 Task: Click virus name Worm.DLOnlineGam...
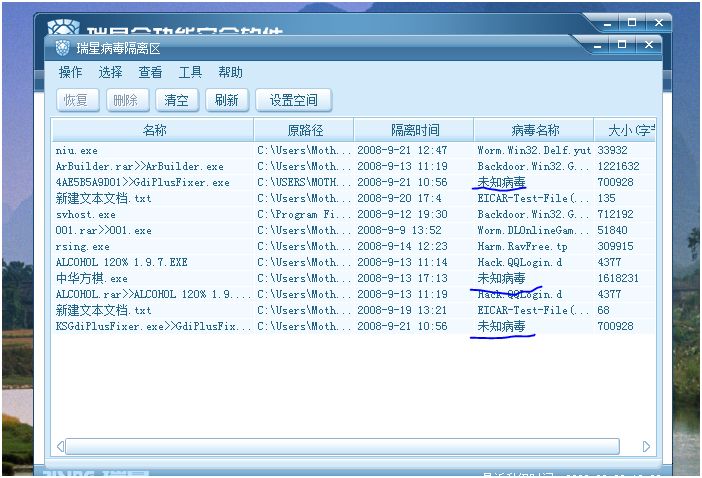533,230
